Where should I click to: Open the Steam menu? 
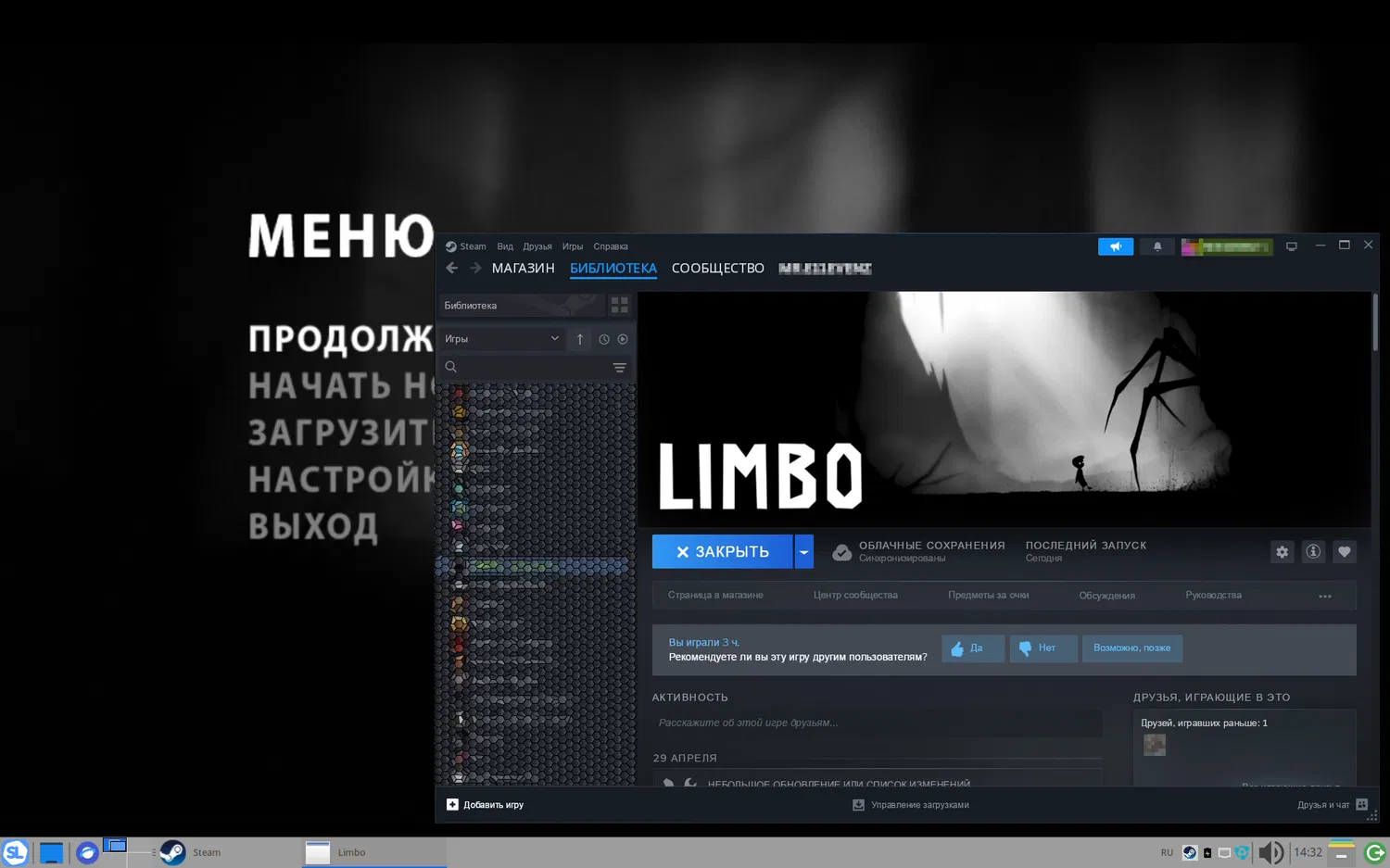point(466,246)
